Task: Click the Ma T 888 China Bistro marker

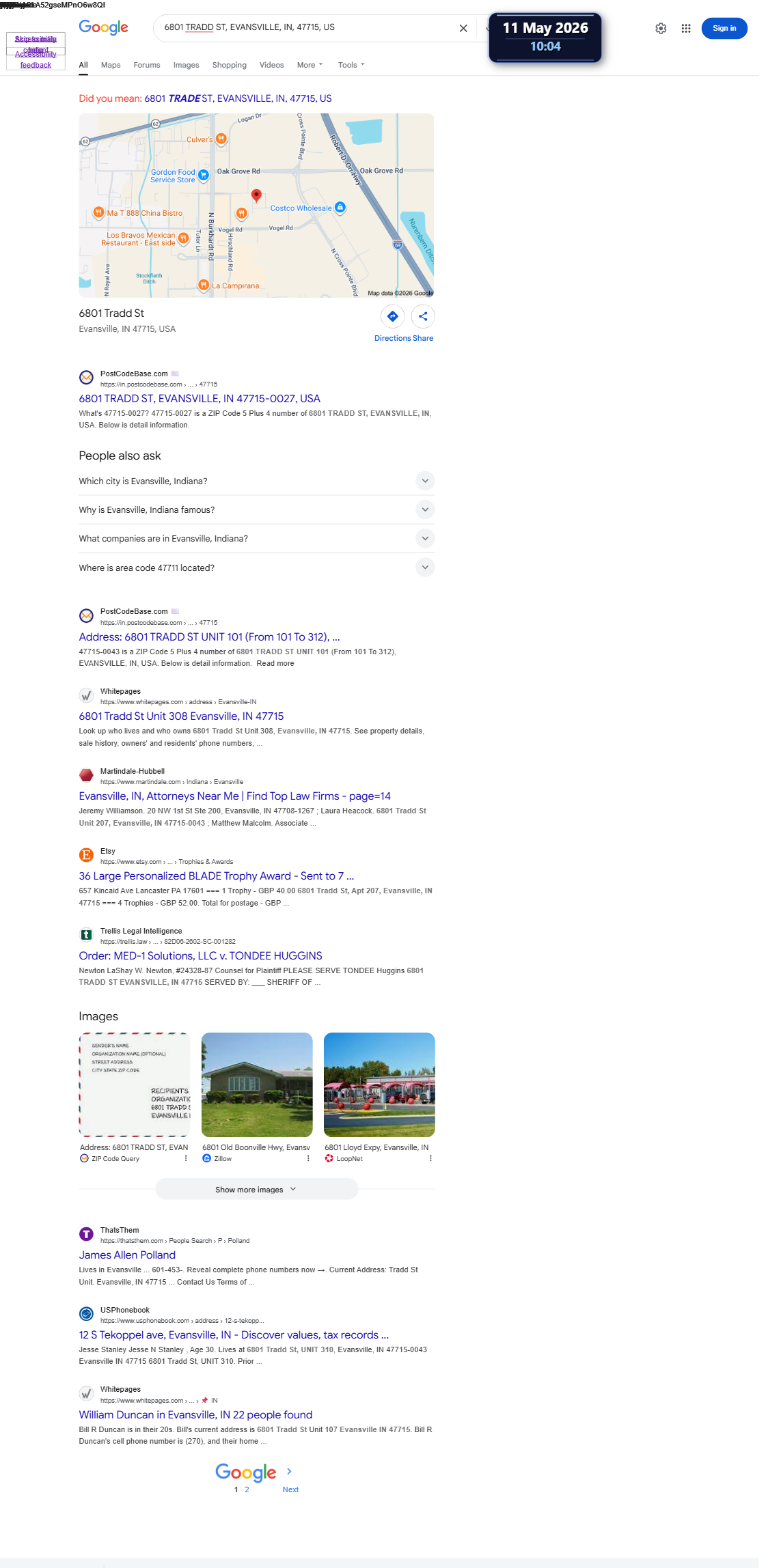Action: 98,212
